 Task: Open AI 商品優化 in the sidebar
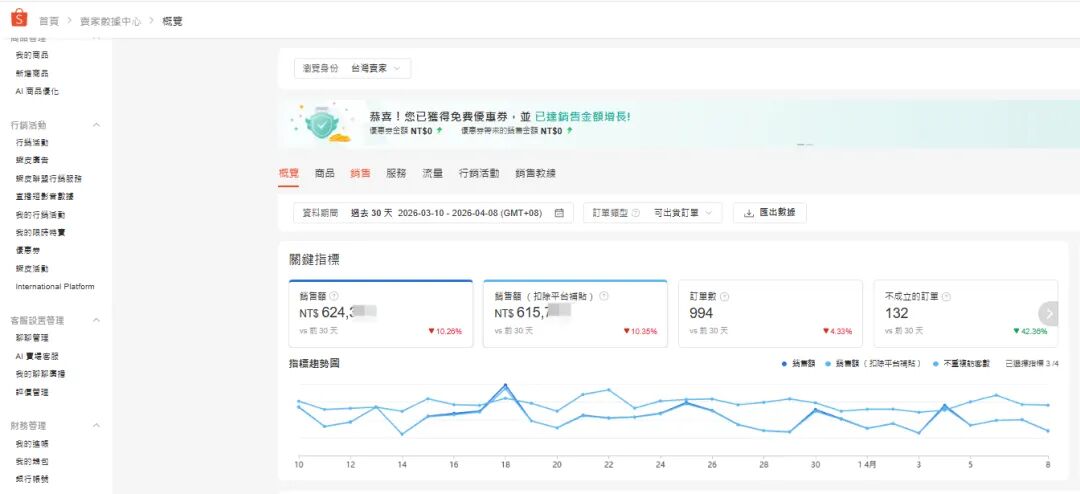(x=37, y=91)
